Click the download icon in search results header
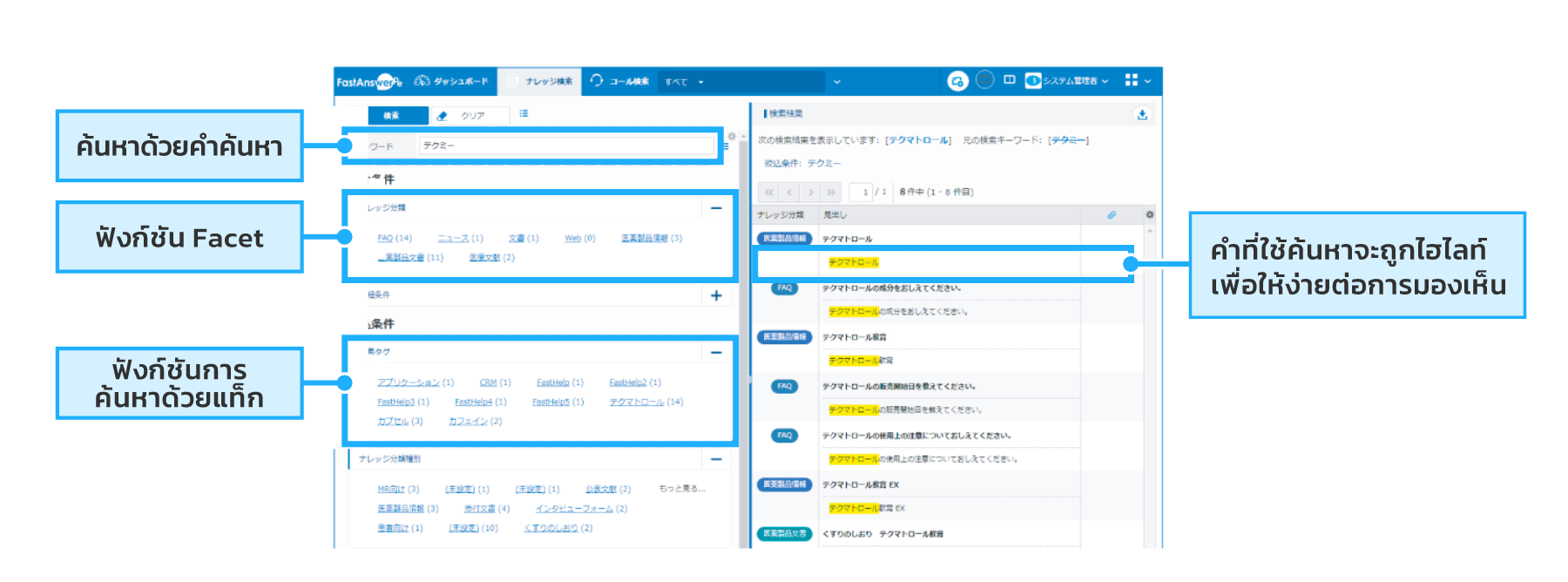This screenshot has height=582, width=1568. [x=1142, y=115]
